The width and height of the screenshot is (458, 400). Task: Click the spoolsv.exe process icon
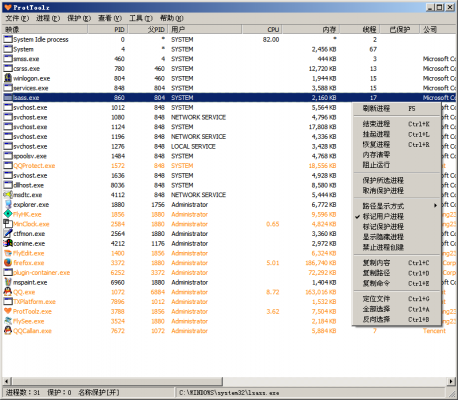[8, 156]
